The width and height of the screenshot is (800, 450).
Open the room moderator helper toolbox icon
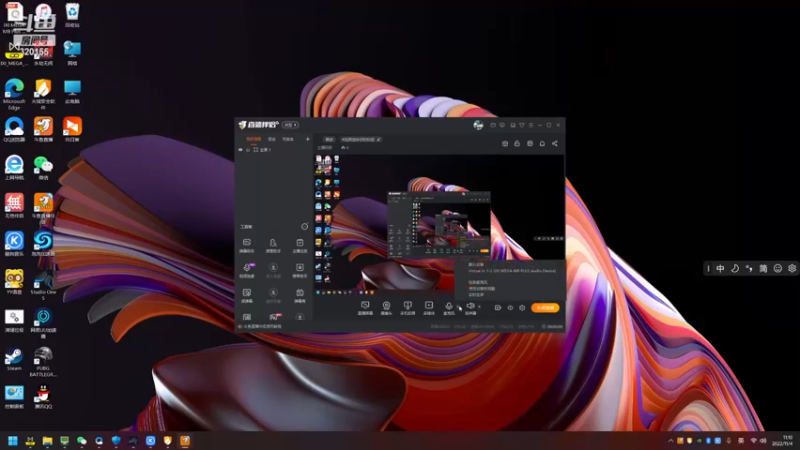[273, 245]
